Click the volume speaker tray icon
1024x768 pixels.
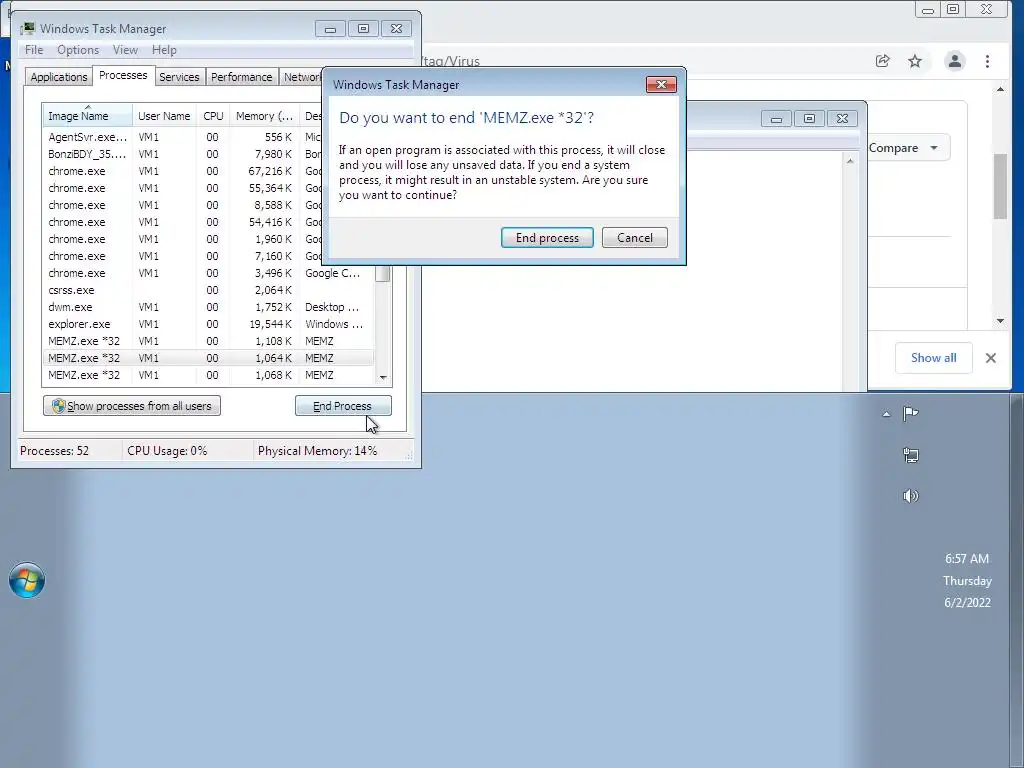pyautogui.click(x=910, y=496)
